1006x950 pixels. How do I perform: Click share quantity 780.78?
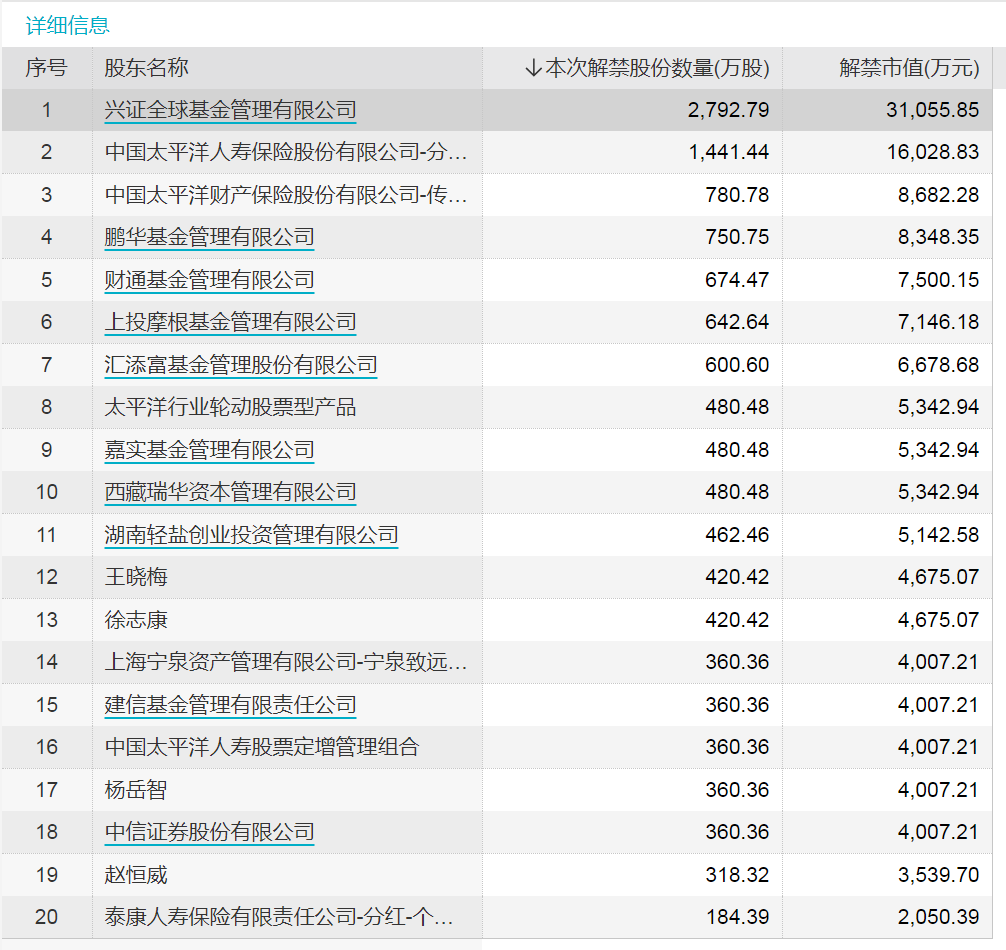tap(737, 194)
